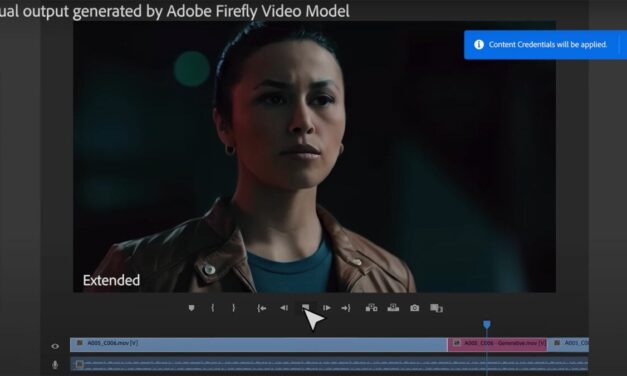Click the fx badge on audio clip
The image size is (627, 376).
[80, 364]
